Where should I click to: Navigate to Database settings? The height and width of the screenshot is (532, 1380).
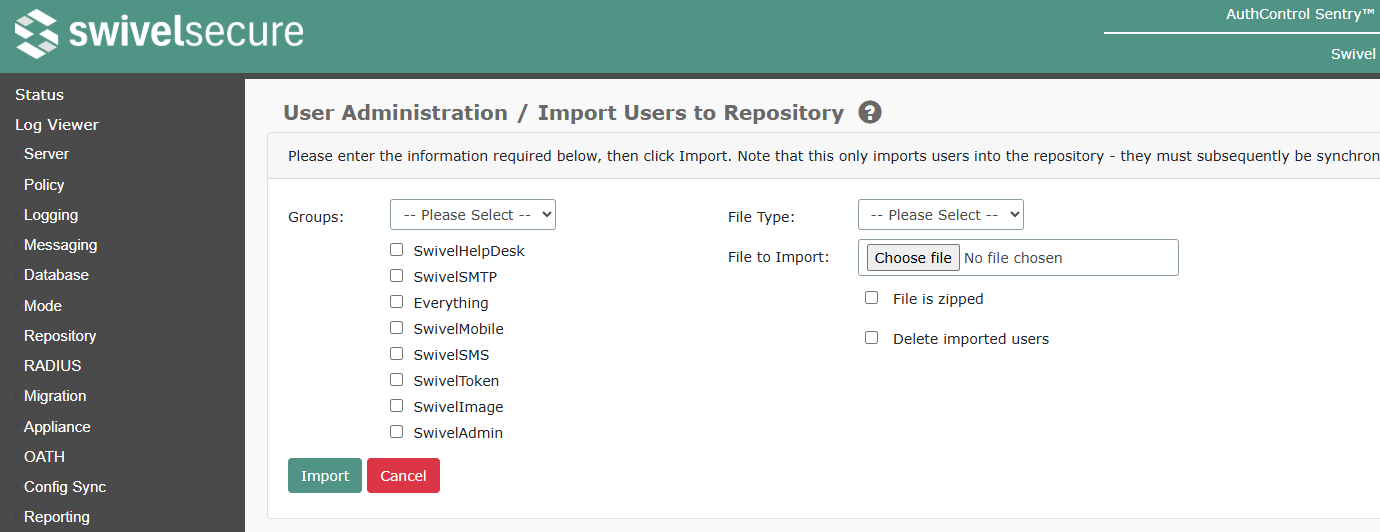pos(56,275)
